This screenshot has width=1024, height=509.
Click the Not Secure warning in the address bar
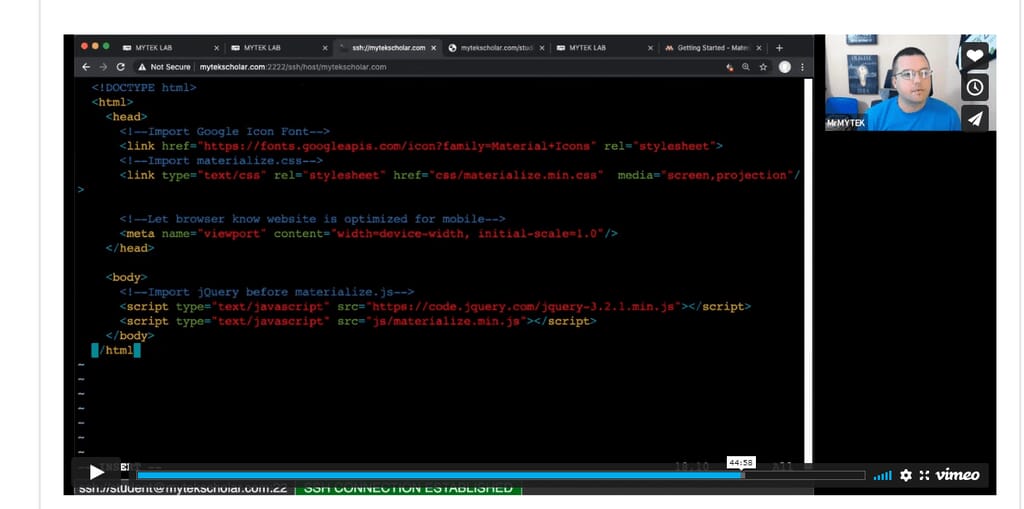pyautogui.click(x=165, y=67)
